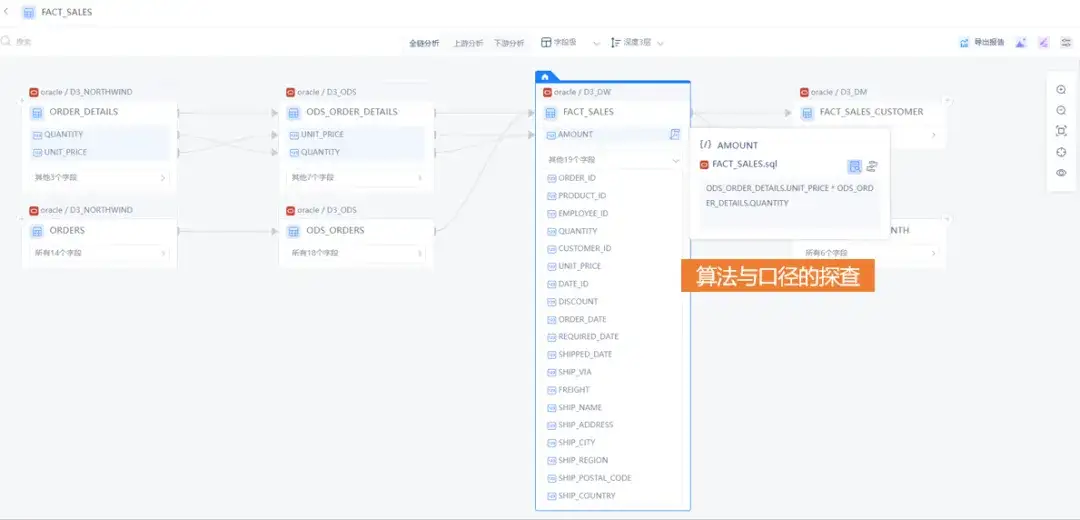
Task: Click the fit-to-screen icon in right toolbar
Action: coord(1061,131)
